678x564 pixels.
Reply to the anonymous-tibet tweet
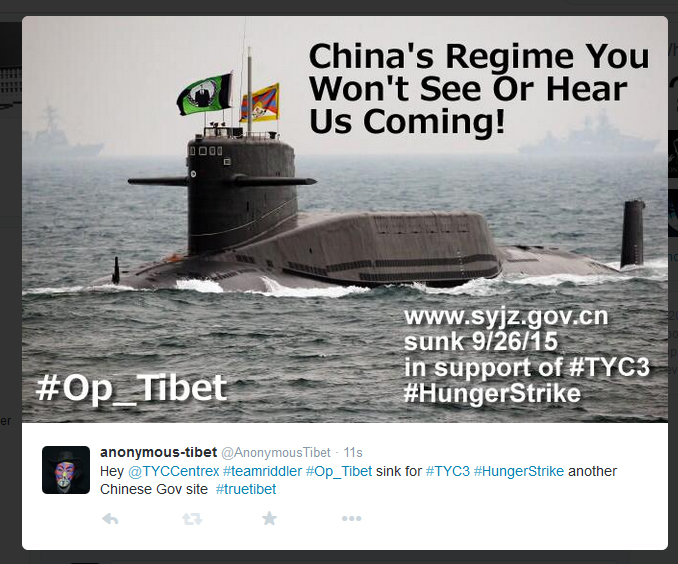[110, 518]
